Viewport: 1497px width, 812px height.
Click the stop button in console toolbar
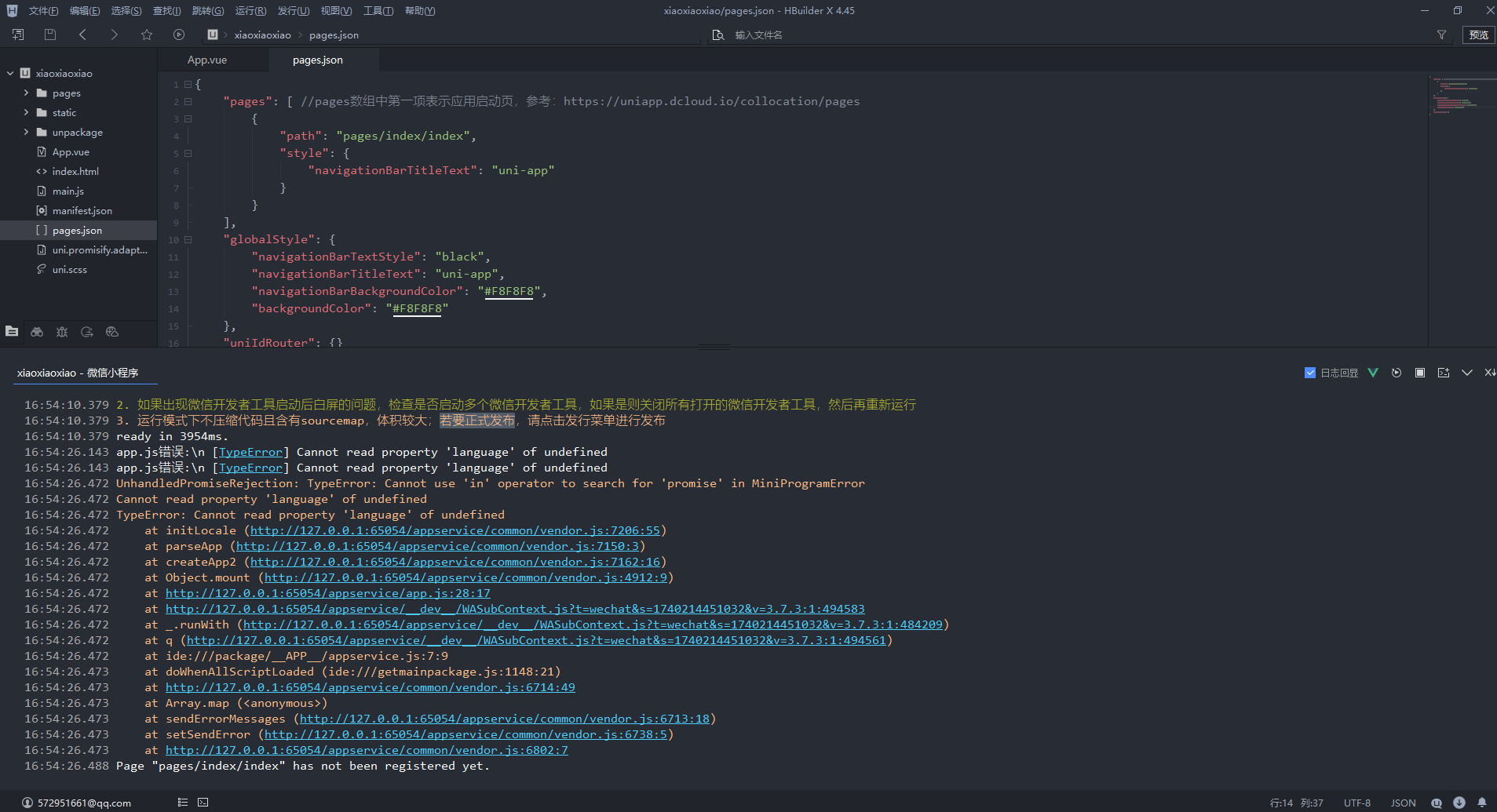[1419, 373]
